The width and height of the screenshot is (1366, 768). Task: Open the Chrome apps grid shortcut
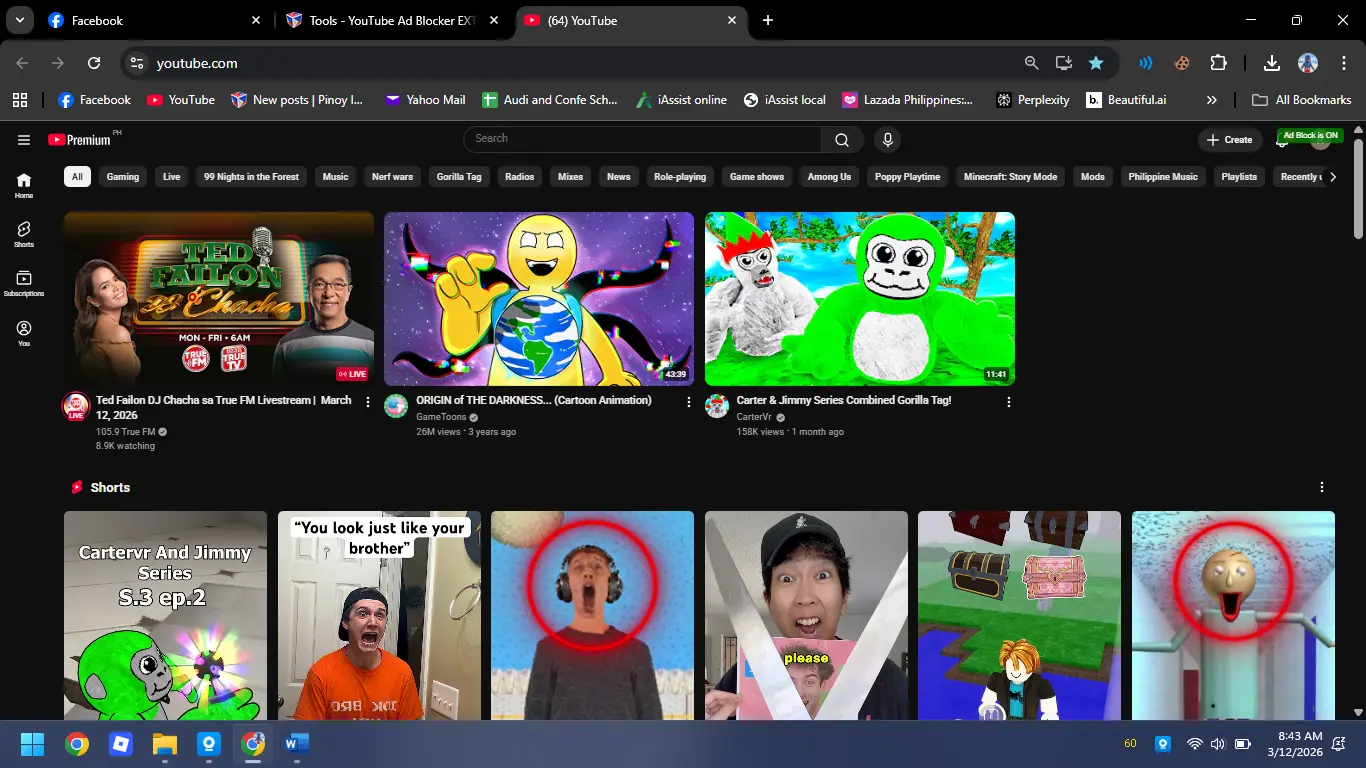[x=20, y=100]
